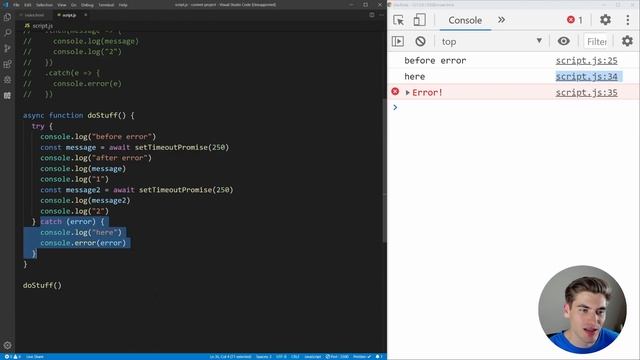Open the Terminal menu
This screenshot has height=360, width=640.
pos(106,5)
